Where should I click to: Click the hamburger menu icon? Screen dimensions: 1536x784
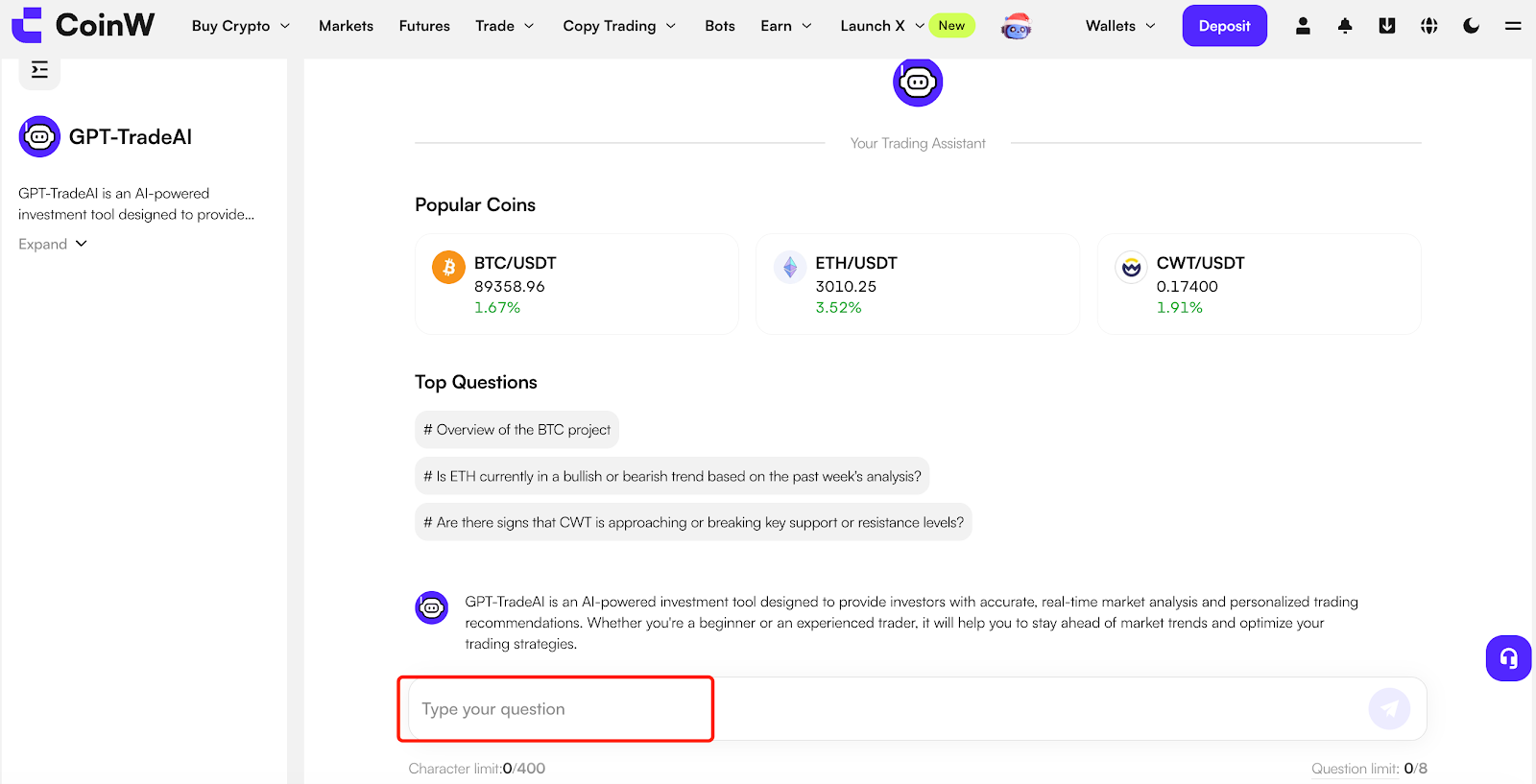click(x=1513, y=26)
